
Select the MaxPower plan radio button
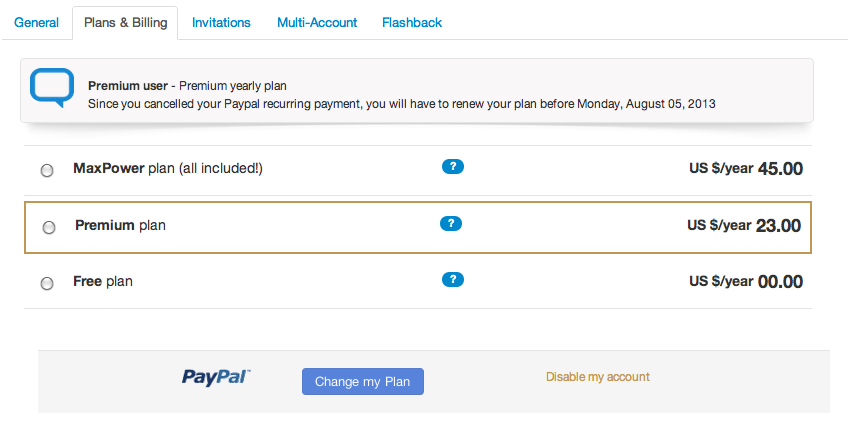(47, 171)
